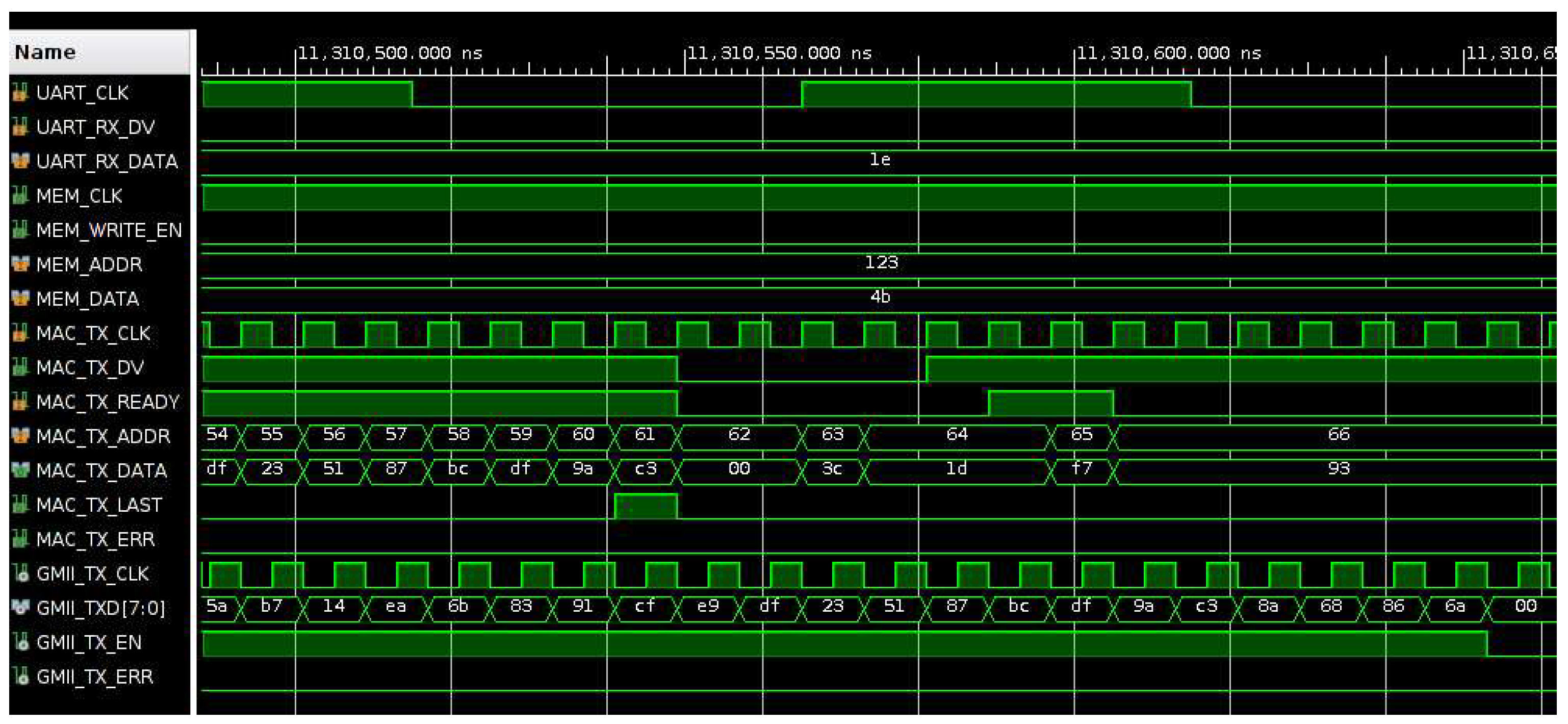
Task: Select the UART_RX_DV signal row
Action: (x=95, y=127)
